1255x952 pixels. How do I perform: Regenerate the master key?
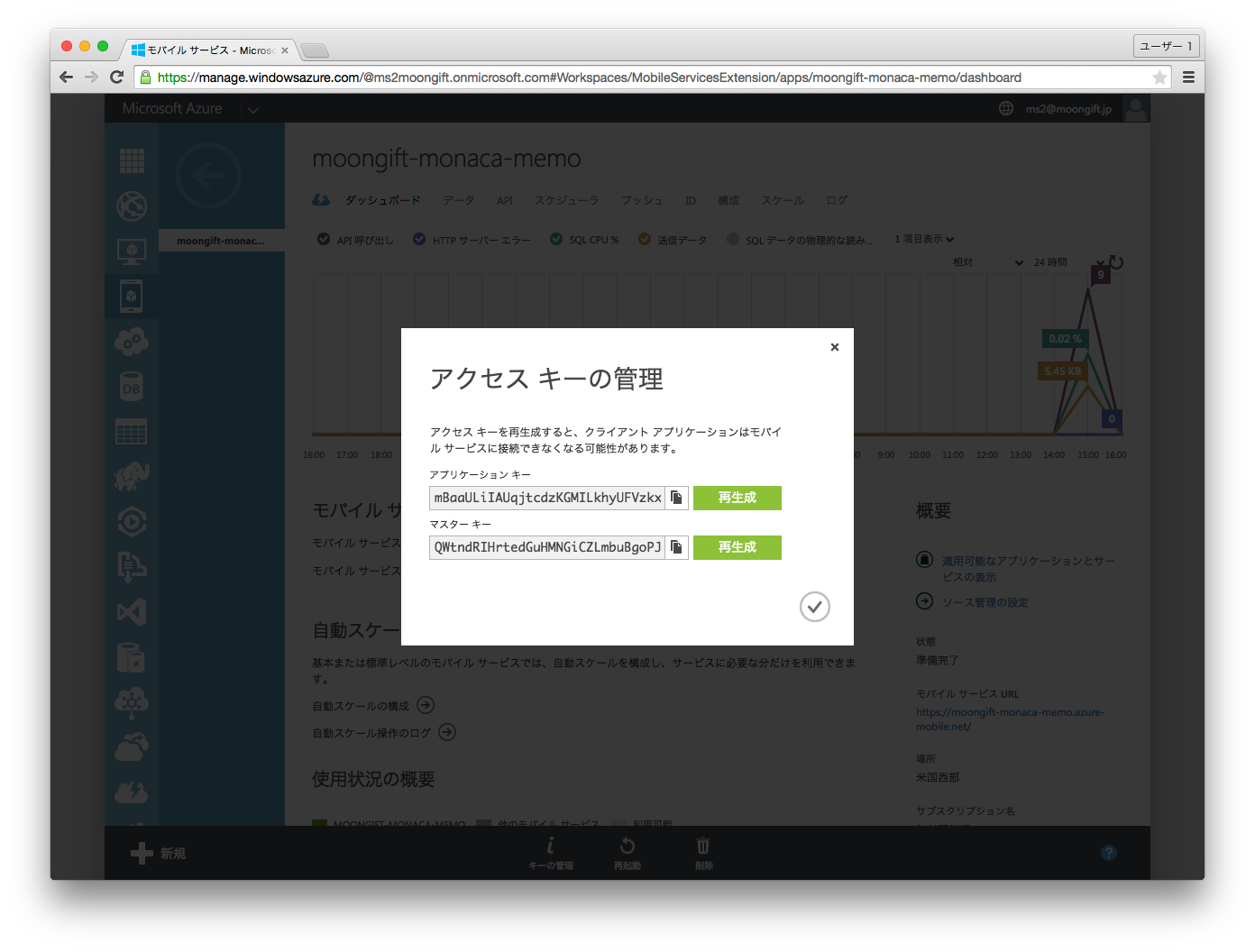point(737,547)
